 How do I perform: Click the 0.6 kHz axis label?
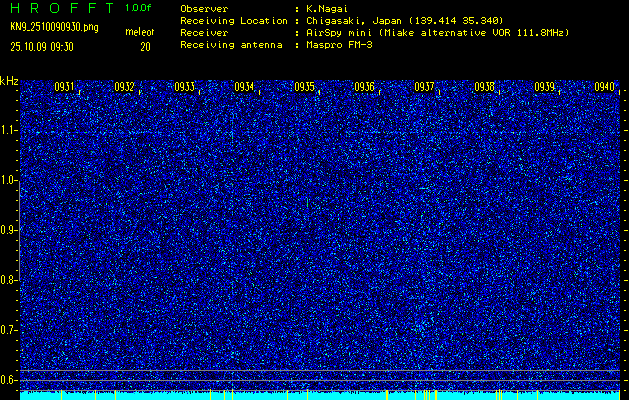coord(9,379)
